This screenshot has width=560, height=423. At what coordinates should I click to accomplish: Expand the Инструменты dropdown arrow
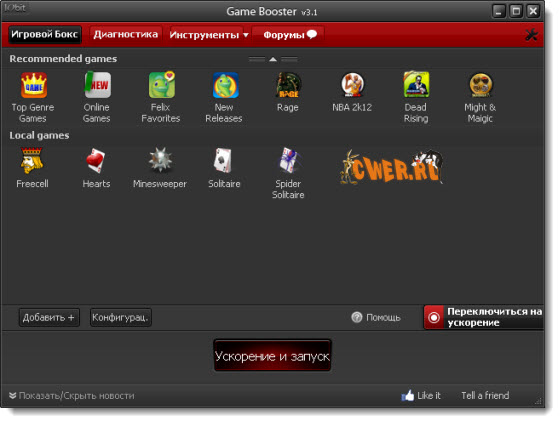coord(246,35)
